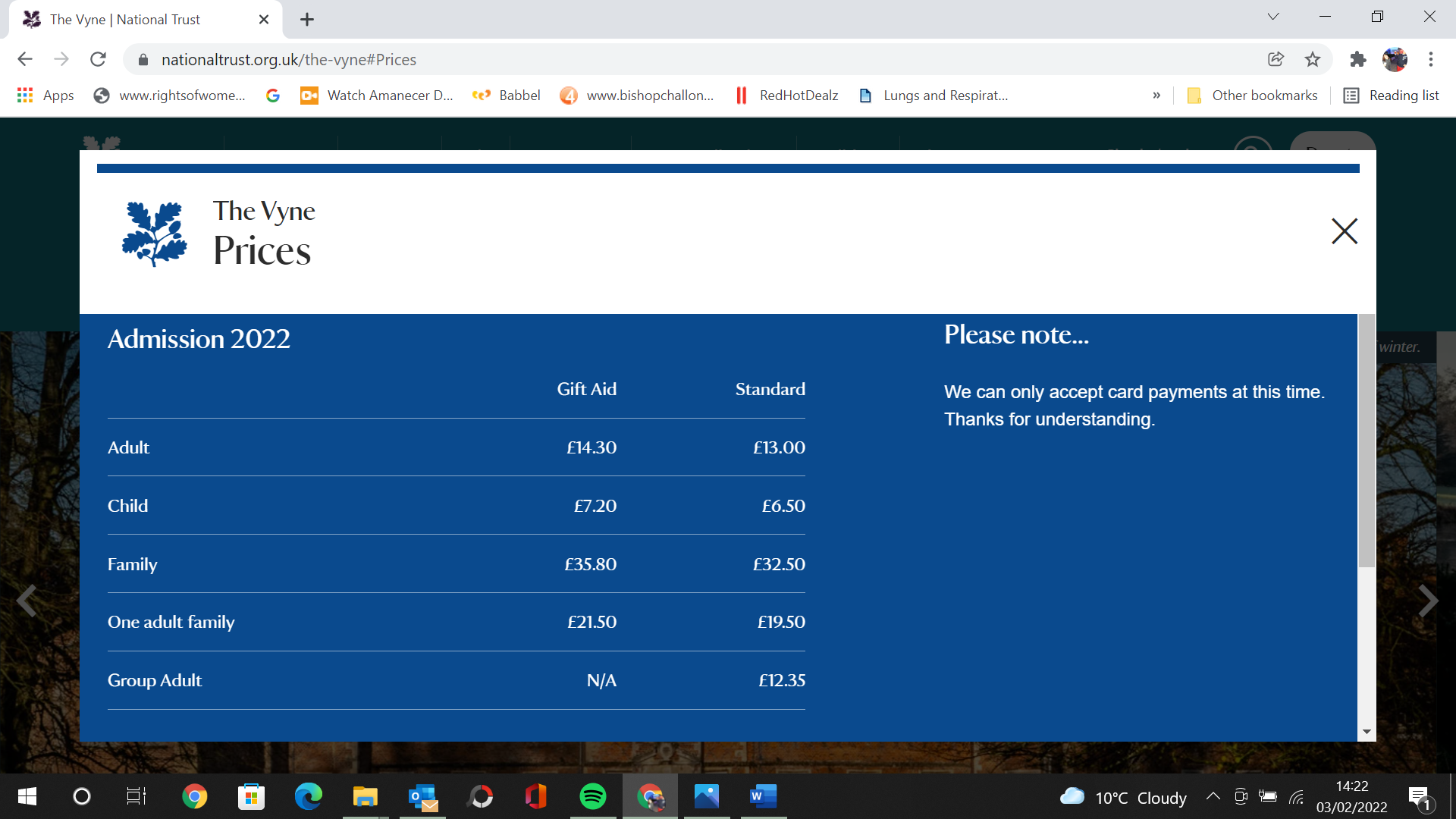The width and height of the screenshot is (1456, 819).
Task: Close the Prices modal with the X
Action: coord(1344,231)
